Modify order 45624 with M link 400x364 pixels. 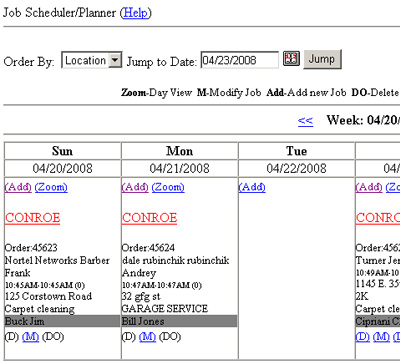click(x=147, y=337)
